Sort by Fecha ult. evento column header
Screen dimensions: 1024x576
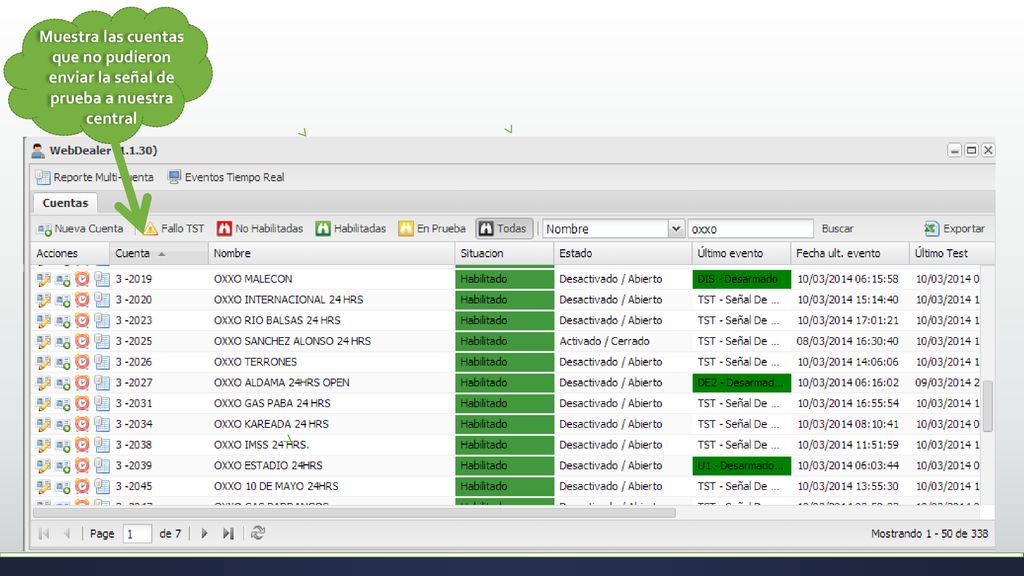[x=850, y=253]
